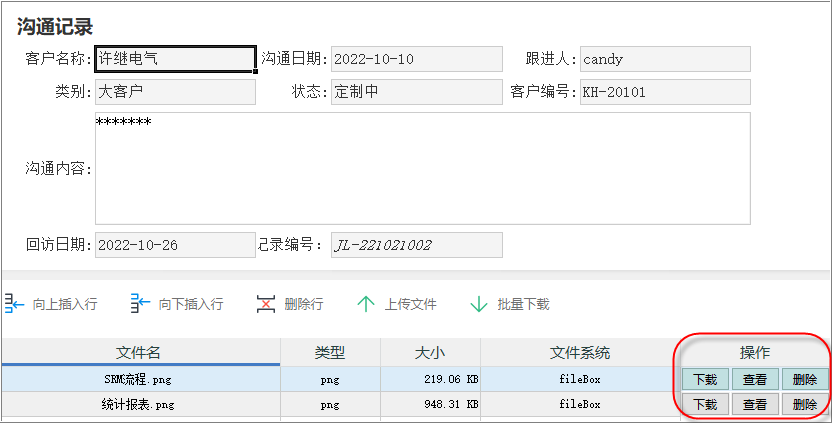Image resolution: width=832 pixels, height=423 pixels.
Task: Click the 回访日期 field 2022-10-26
Action: point(175,245)
